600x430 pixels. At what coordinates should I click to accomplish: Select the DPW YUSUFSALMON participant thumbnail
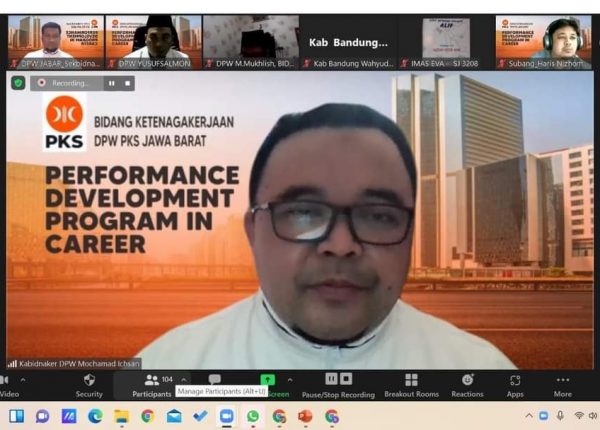tap(153, 42)
